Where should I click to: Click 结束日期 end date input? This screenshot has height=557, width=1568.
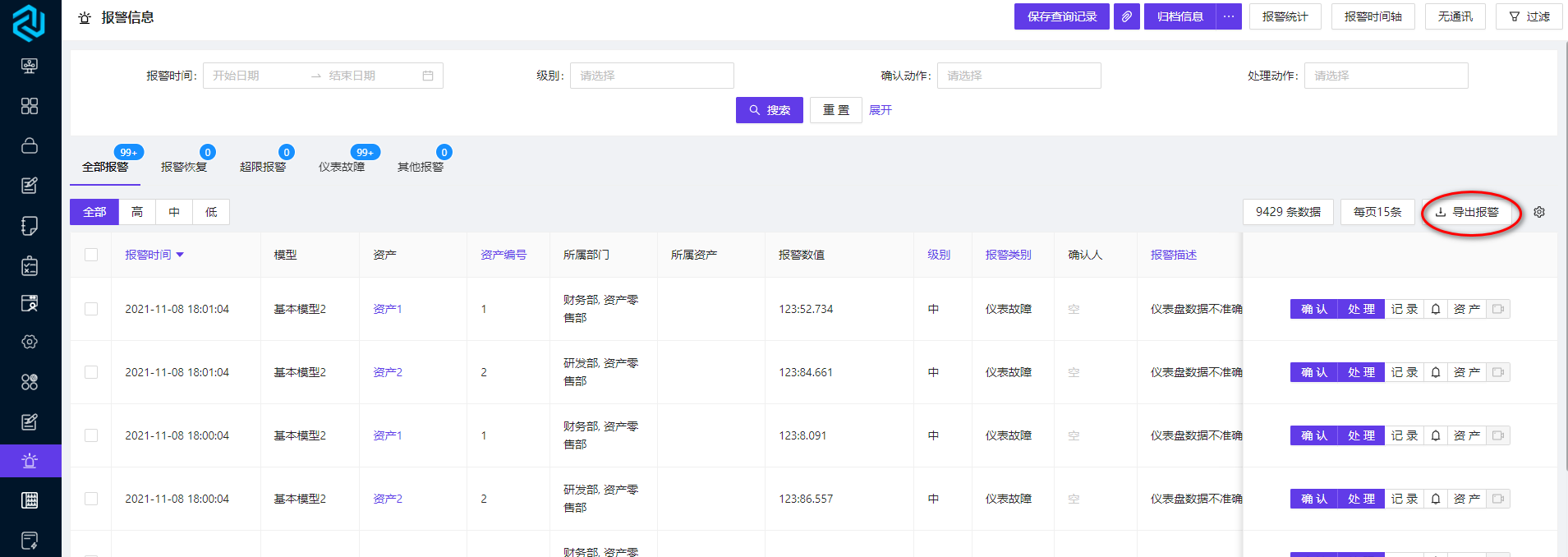pos(370,76)
